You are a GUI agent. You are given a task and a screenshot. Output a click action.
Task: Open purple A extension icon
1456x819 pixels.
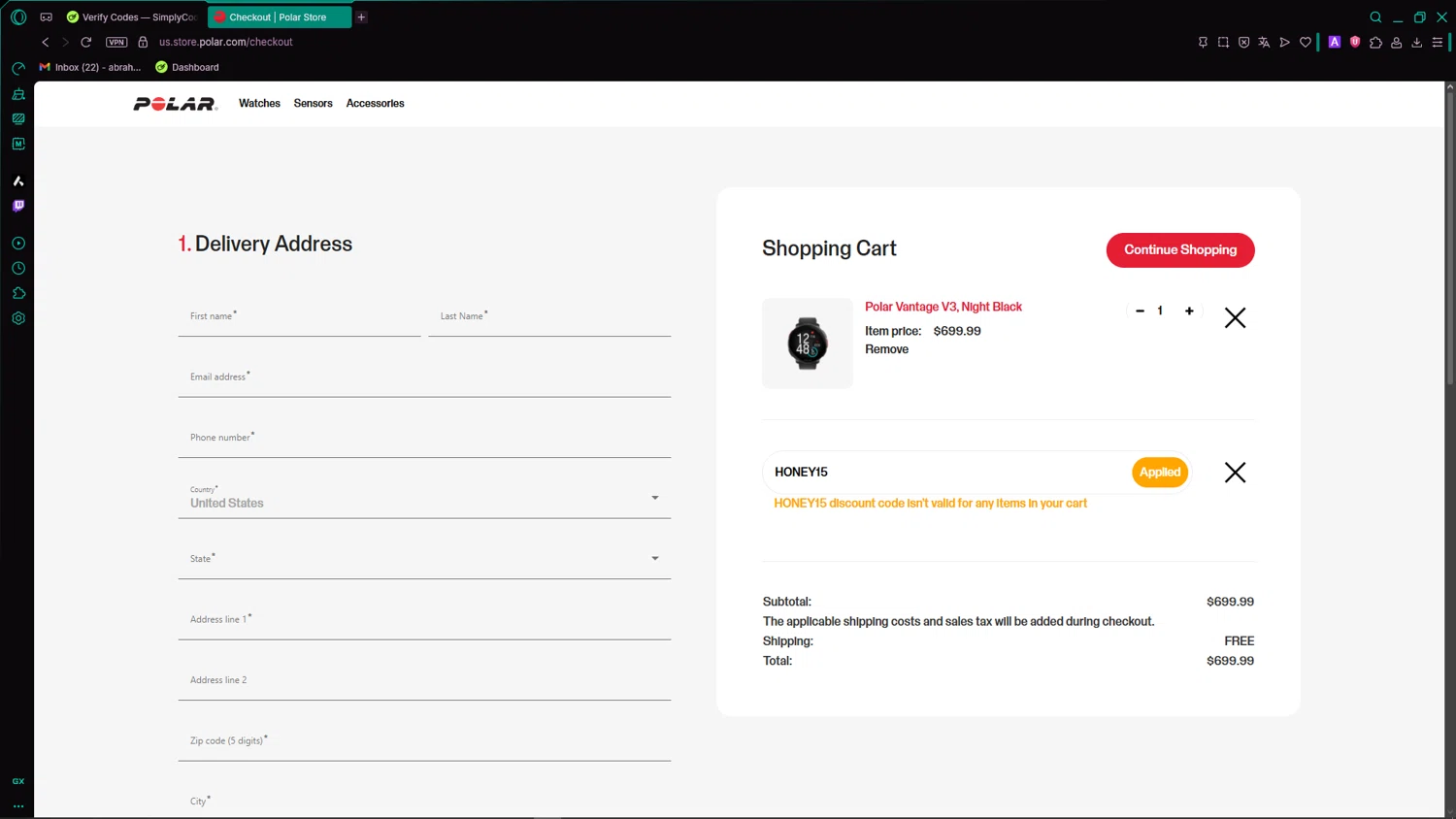1335,42
